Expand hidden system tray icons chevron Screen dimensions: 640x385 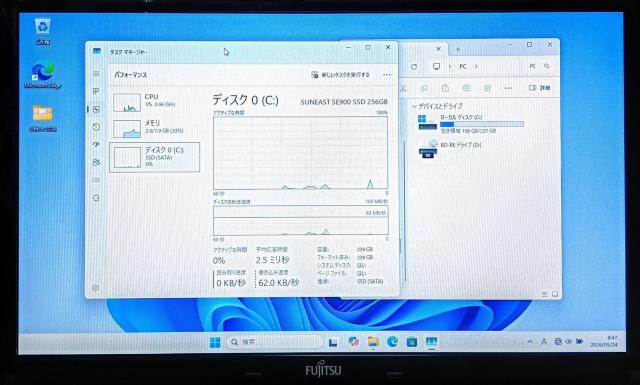point(529,342)
